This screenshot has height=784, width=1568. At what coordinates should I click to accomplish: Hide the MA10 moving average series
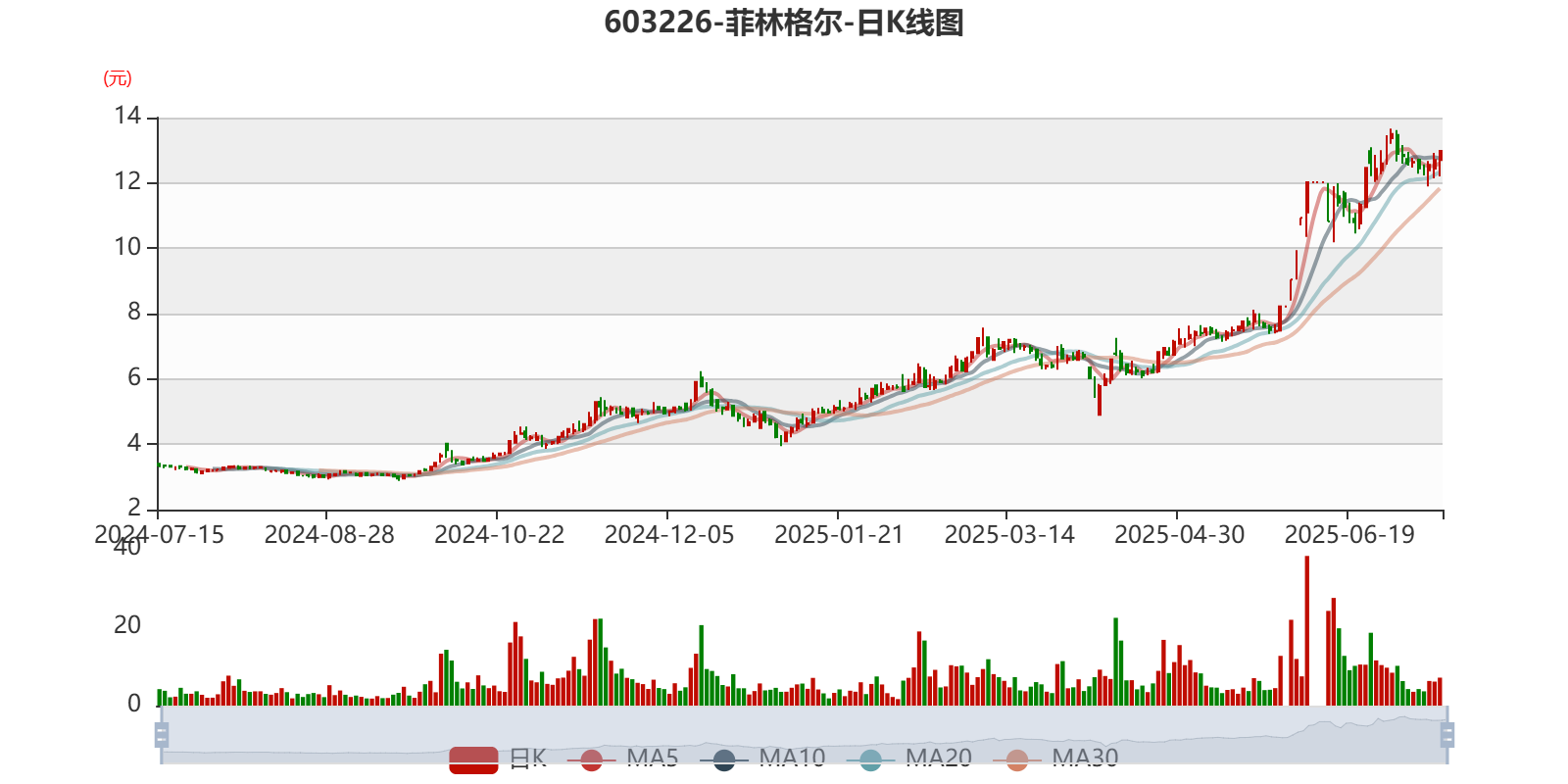point(762,759)
